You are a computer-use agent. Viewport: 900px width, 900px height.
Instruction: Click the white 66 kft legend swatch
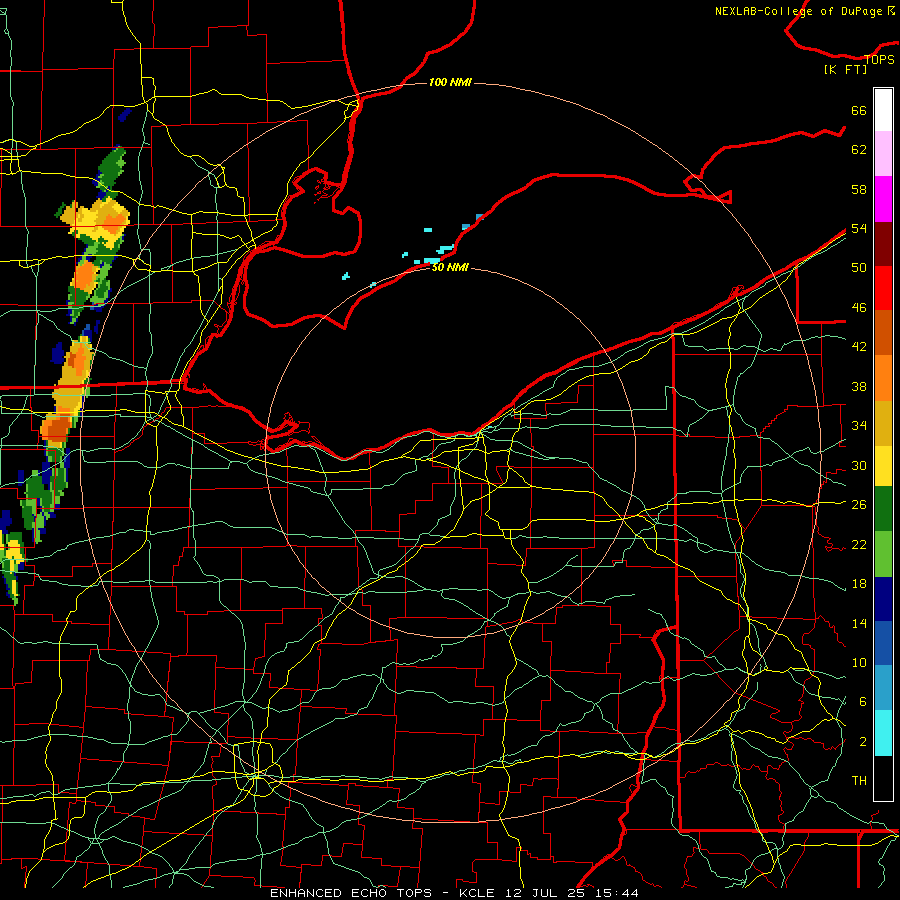click(883, 110)
